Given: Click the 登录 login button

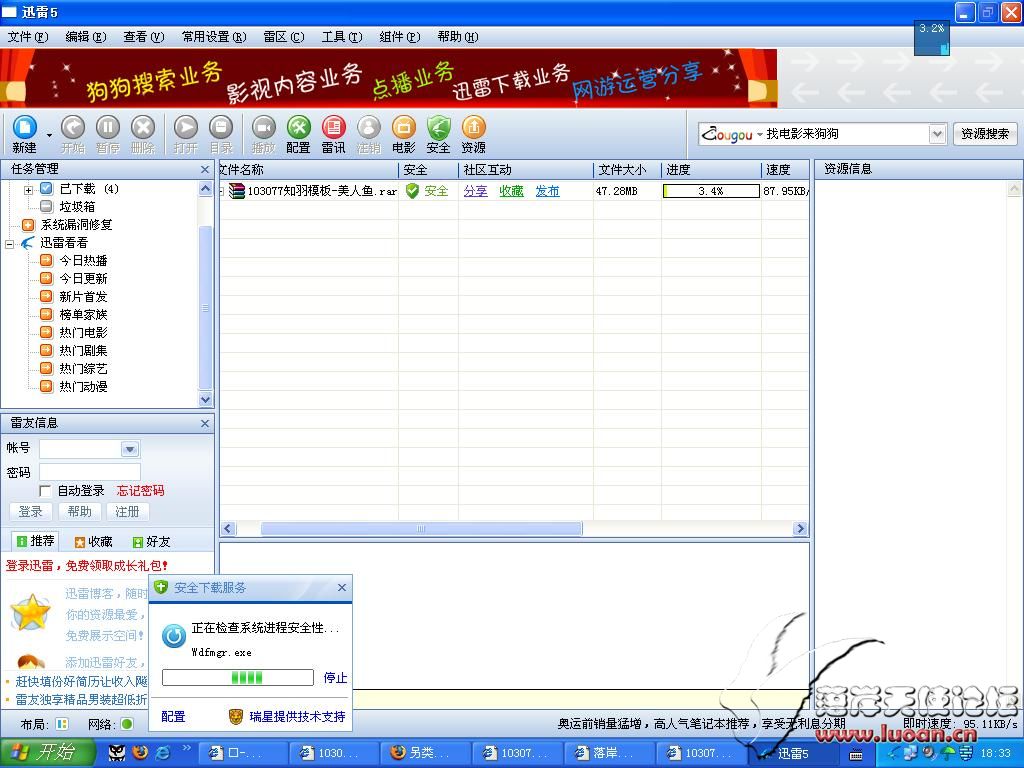Looking at the screenshot, I should (30, 512).
